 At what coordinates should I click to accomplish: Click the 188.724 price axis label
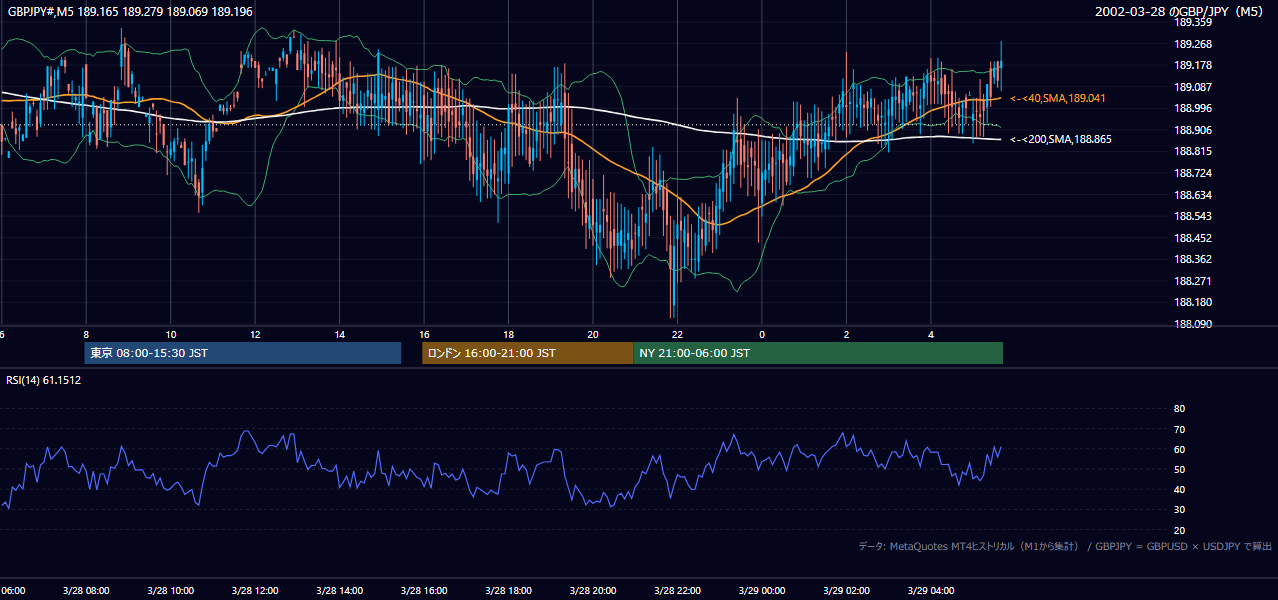pos(1192,173)
